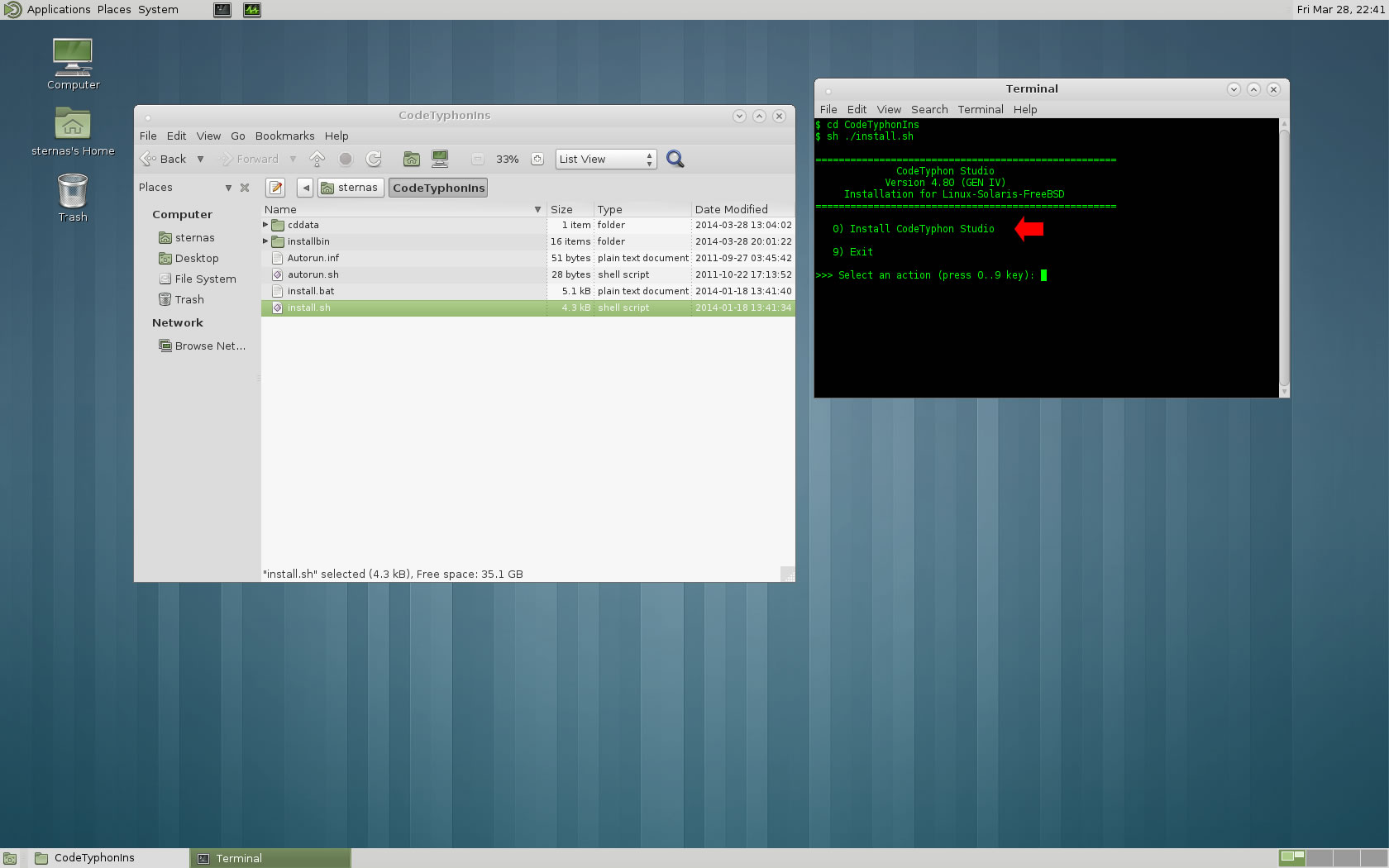Image resolution: width=1389 pixels, height=868 pixels.
Task: Sort by Size column header
Action: tap(570, 209)
